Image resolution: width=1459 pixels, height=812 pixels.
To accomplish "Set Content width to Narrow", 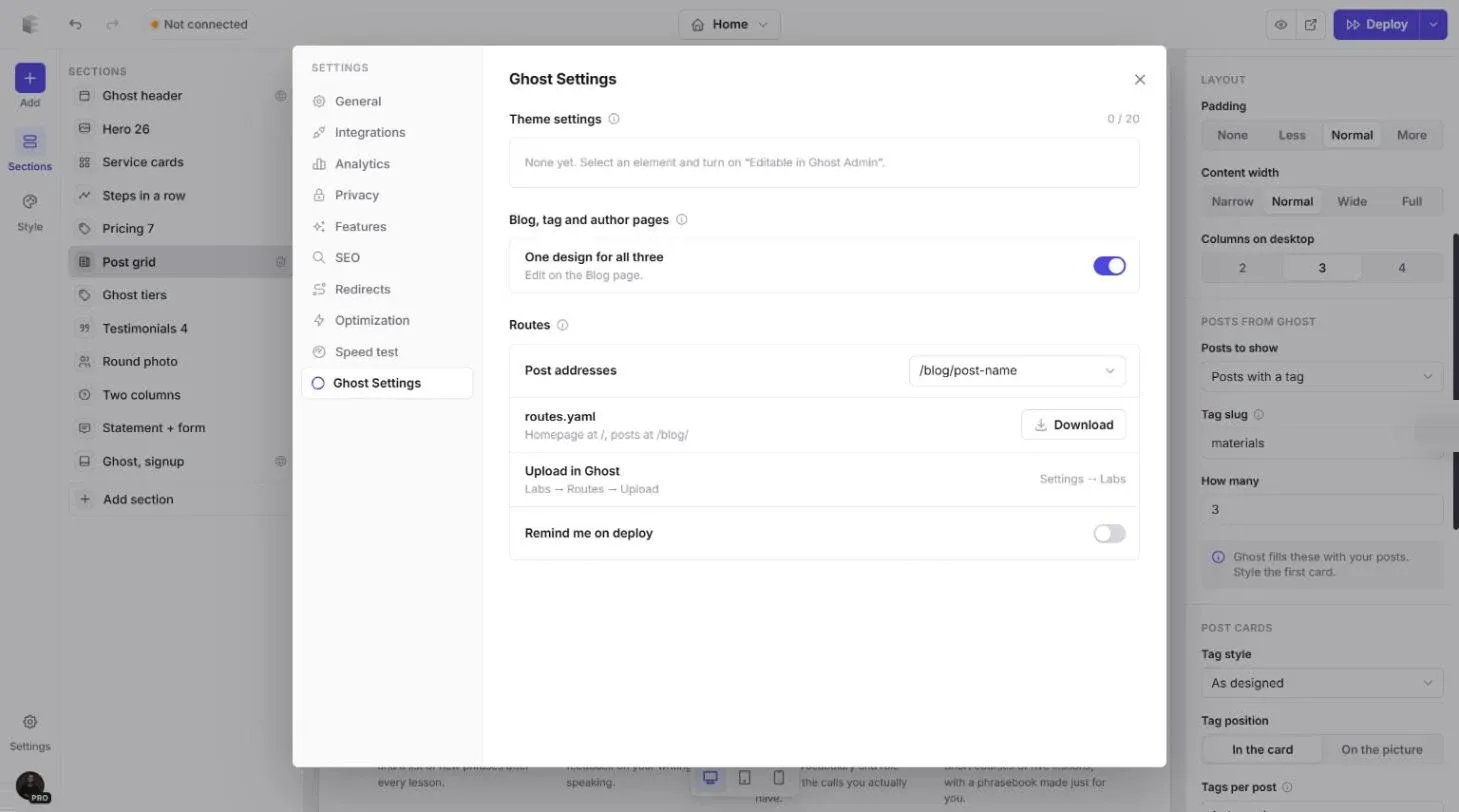I will [1232, 201].
